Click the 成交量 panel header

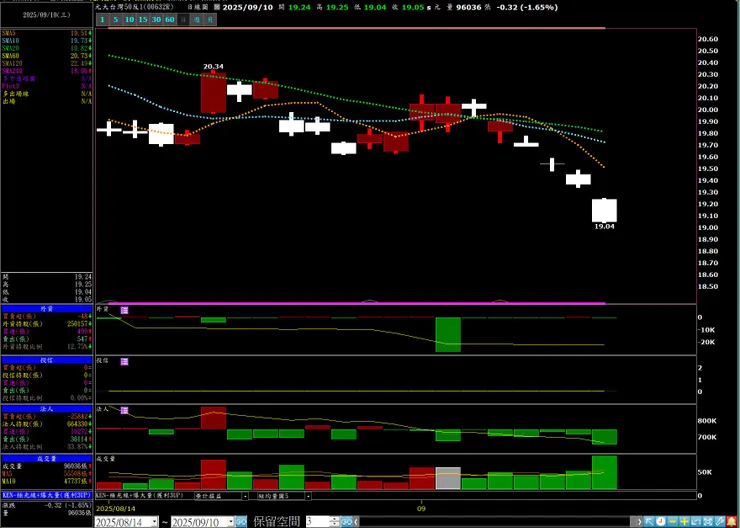46,459
